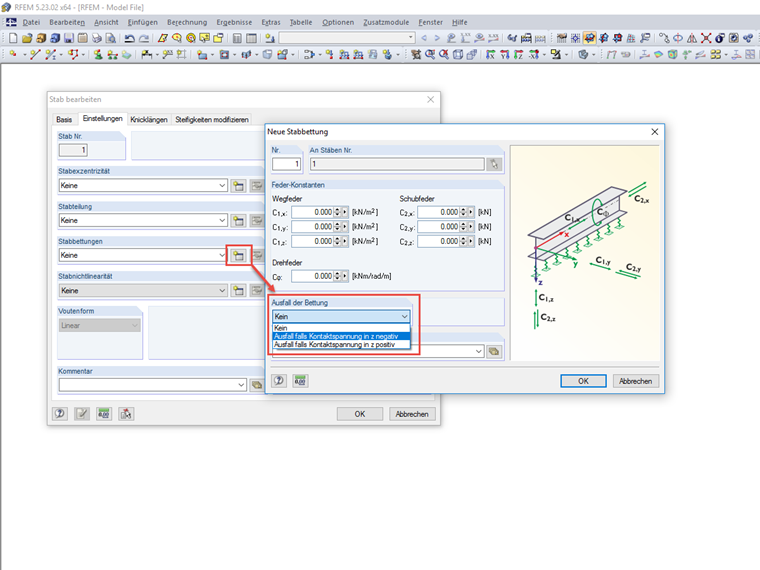
Task: Click help icon in Neue Stabbettung dialog
Action: [279, 380]
